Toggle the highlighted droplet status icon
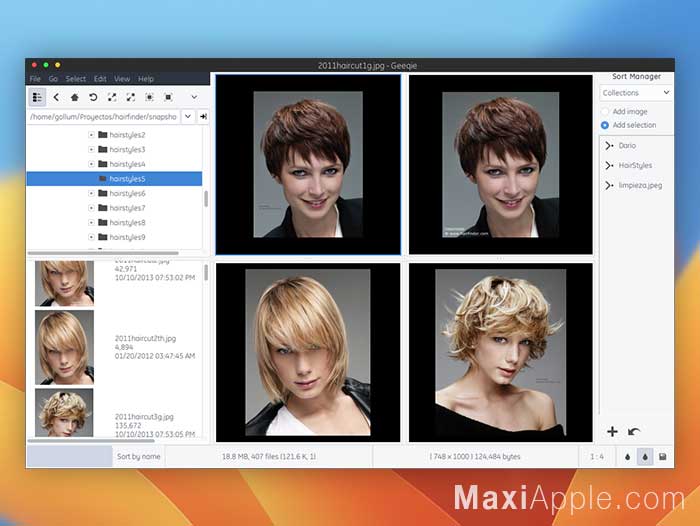The height and width of the screenshot is (526, 700). (x=645, y=456)
